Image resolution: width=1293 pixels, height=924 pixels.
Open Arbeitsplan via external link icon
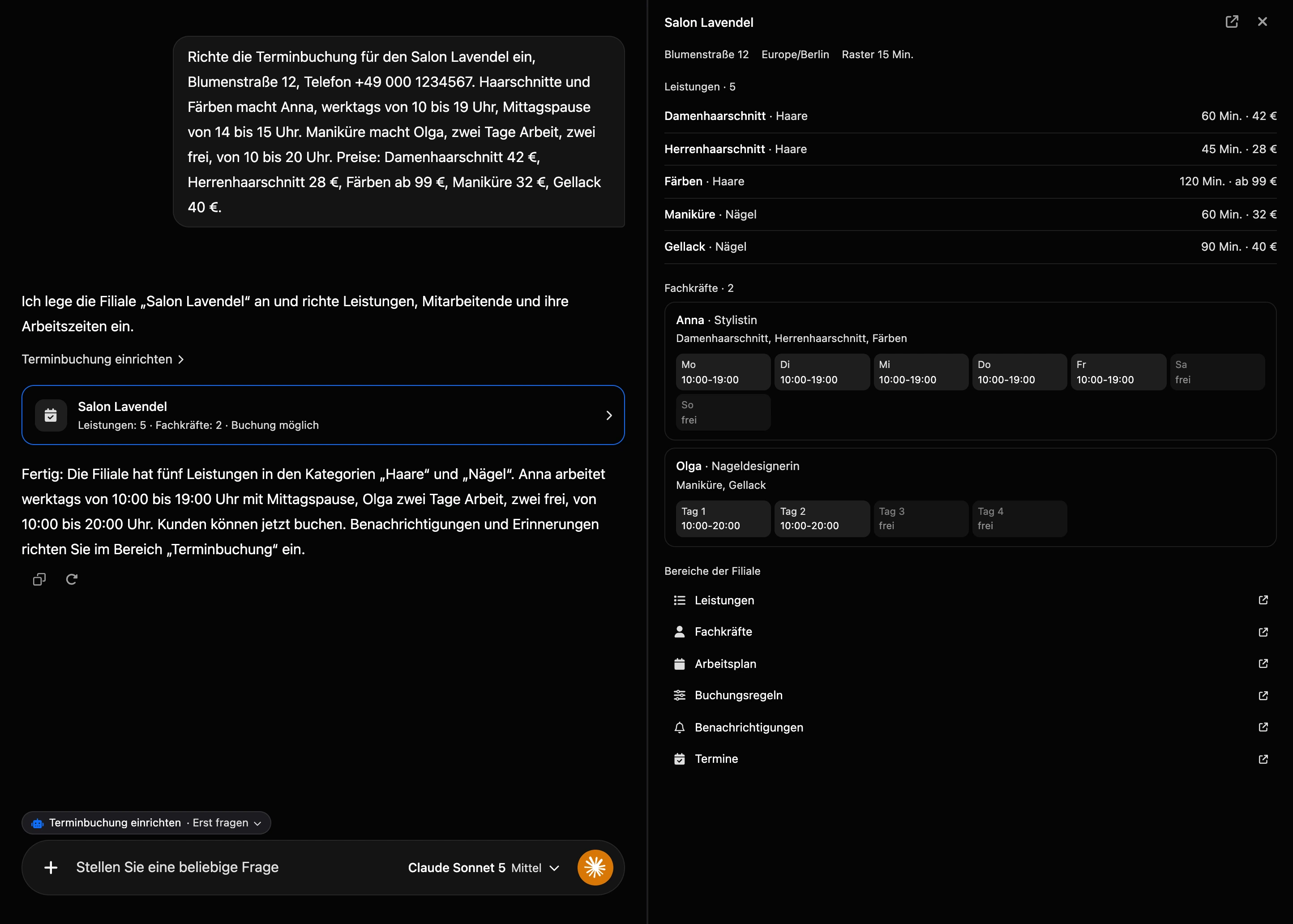point(1263,663)
